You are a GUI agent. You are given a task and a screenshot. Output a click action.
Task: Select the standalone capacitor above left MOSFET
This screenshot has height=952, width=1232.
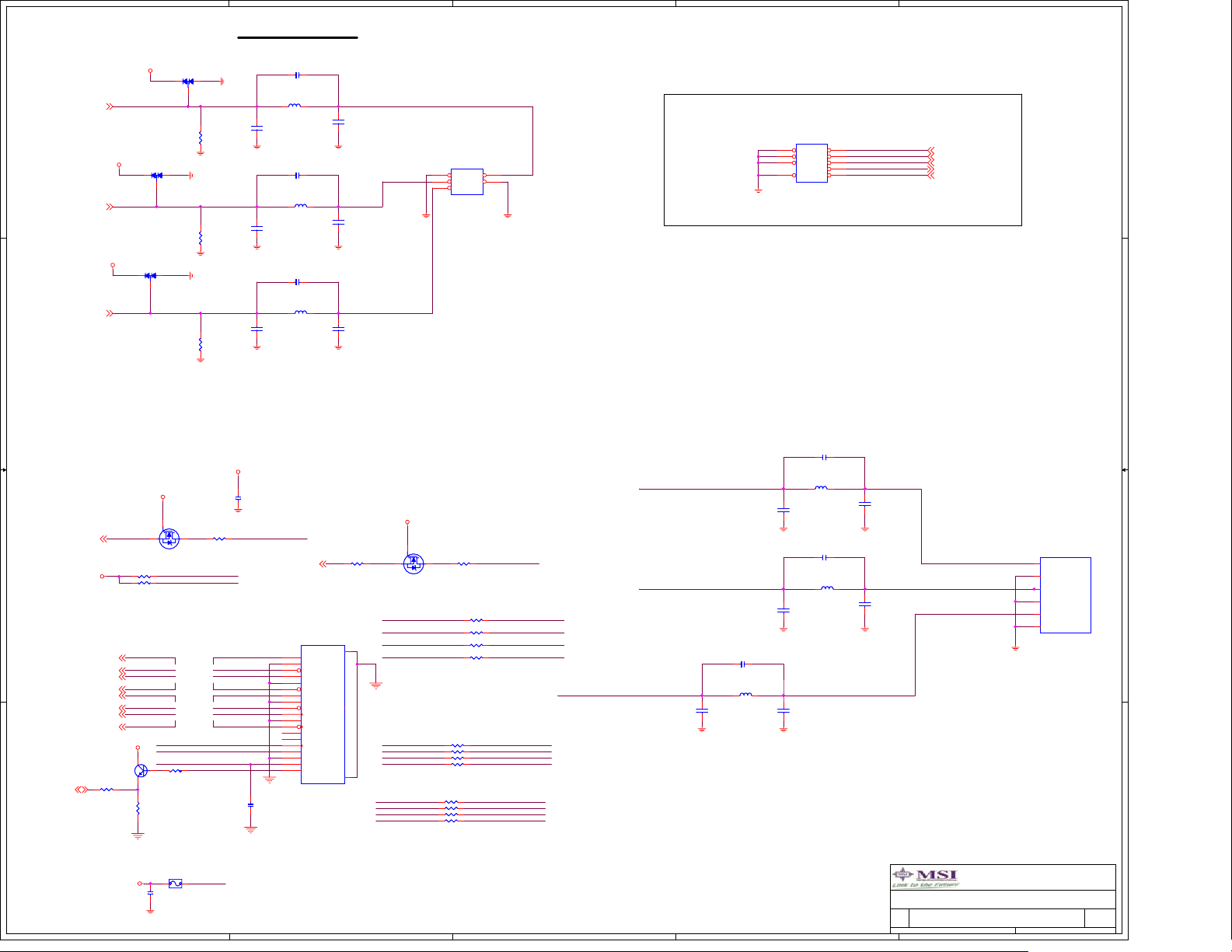[x=238, y=497]
